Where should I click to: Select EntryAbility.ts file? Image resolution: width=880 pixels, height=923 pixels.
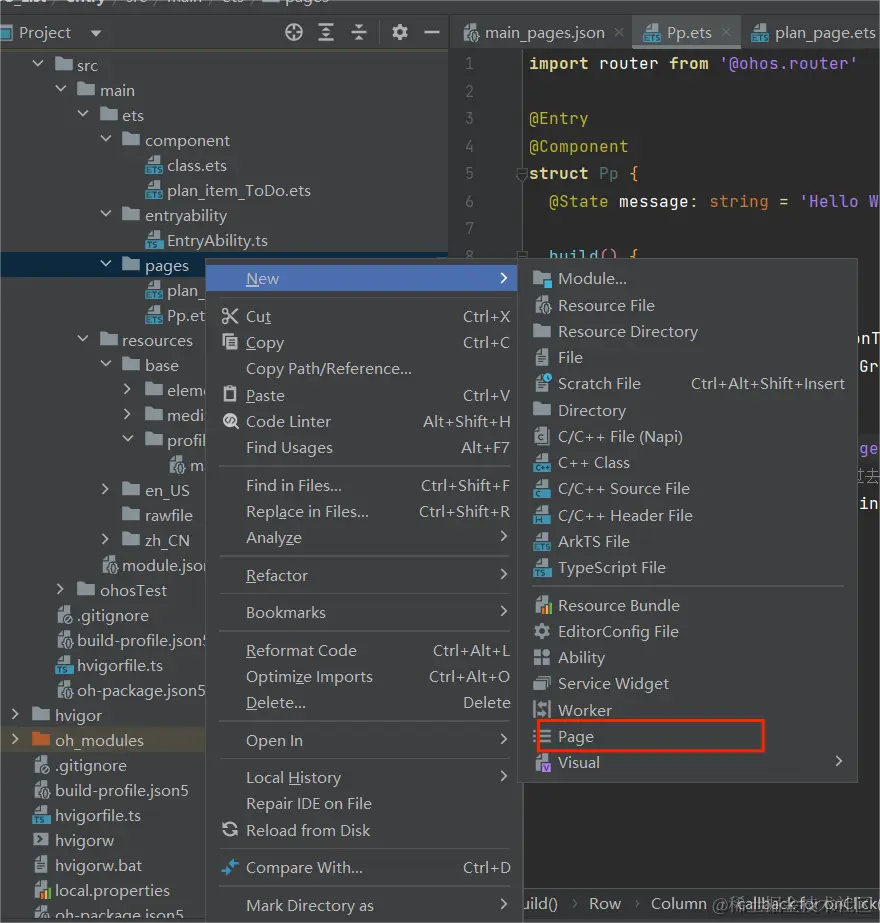[x=217, y=240]
